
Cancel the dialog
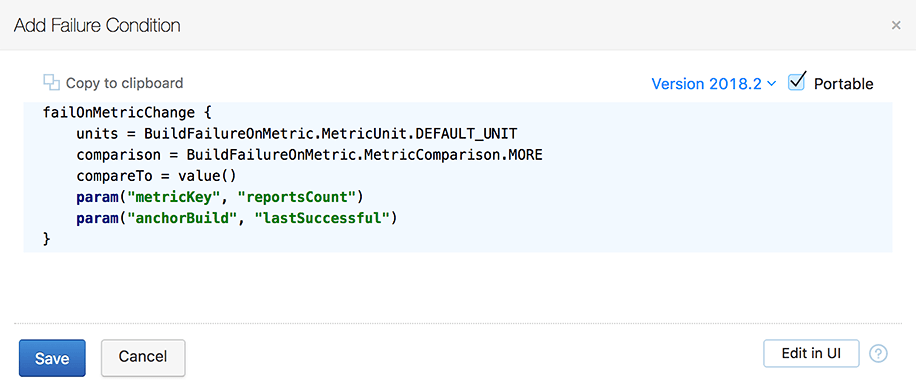[x=143, y=357]
